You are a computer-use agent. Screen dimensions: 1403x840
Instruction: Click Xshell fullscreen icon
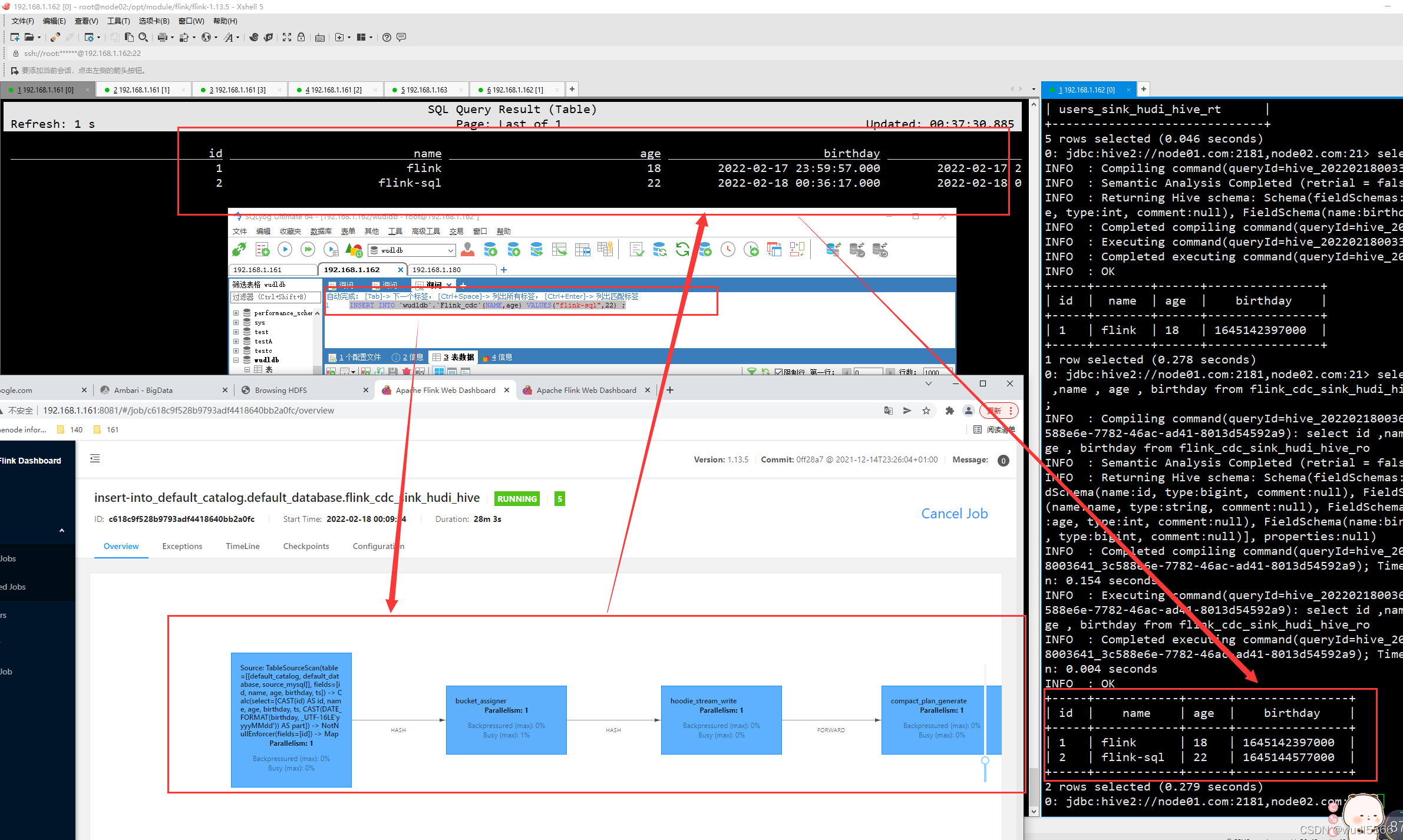(287, 37)
